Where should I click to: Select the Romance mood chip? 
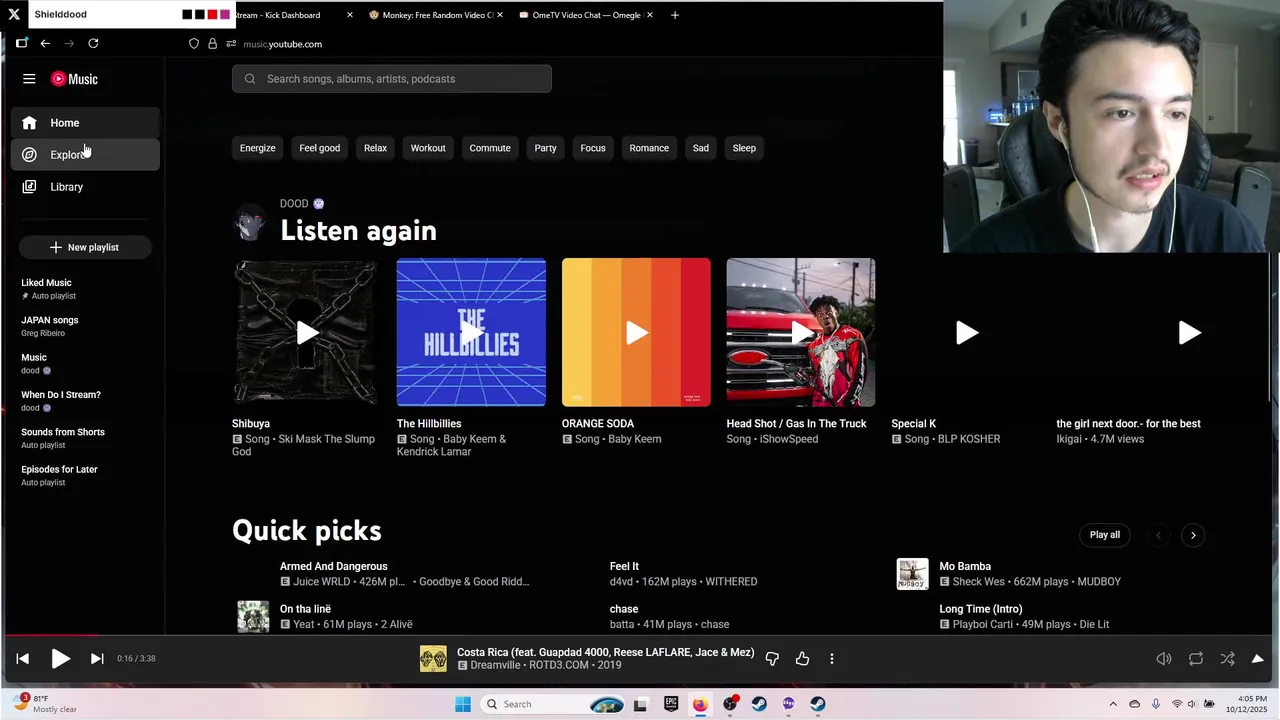click(649, 148)
